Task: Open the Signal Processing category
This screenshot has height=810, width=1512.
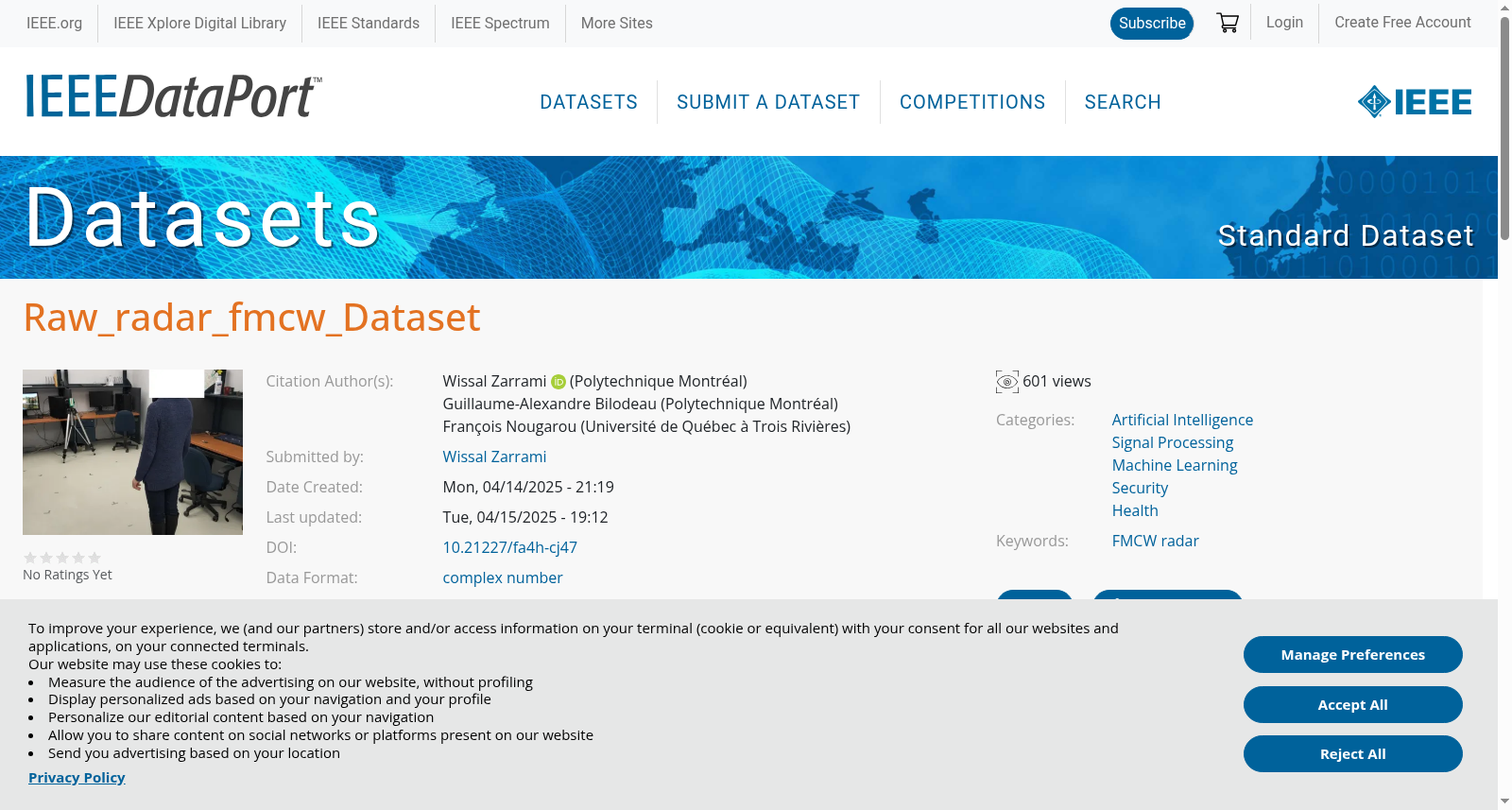Action: tap(1173, 442)
